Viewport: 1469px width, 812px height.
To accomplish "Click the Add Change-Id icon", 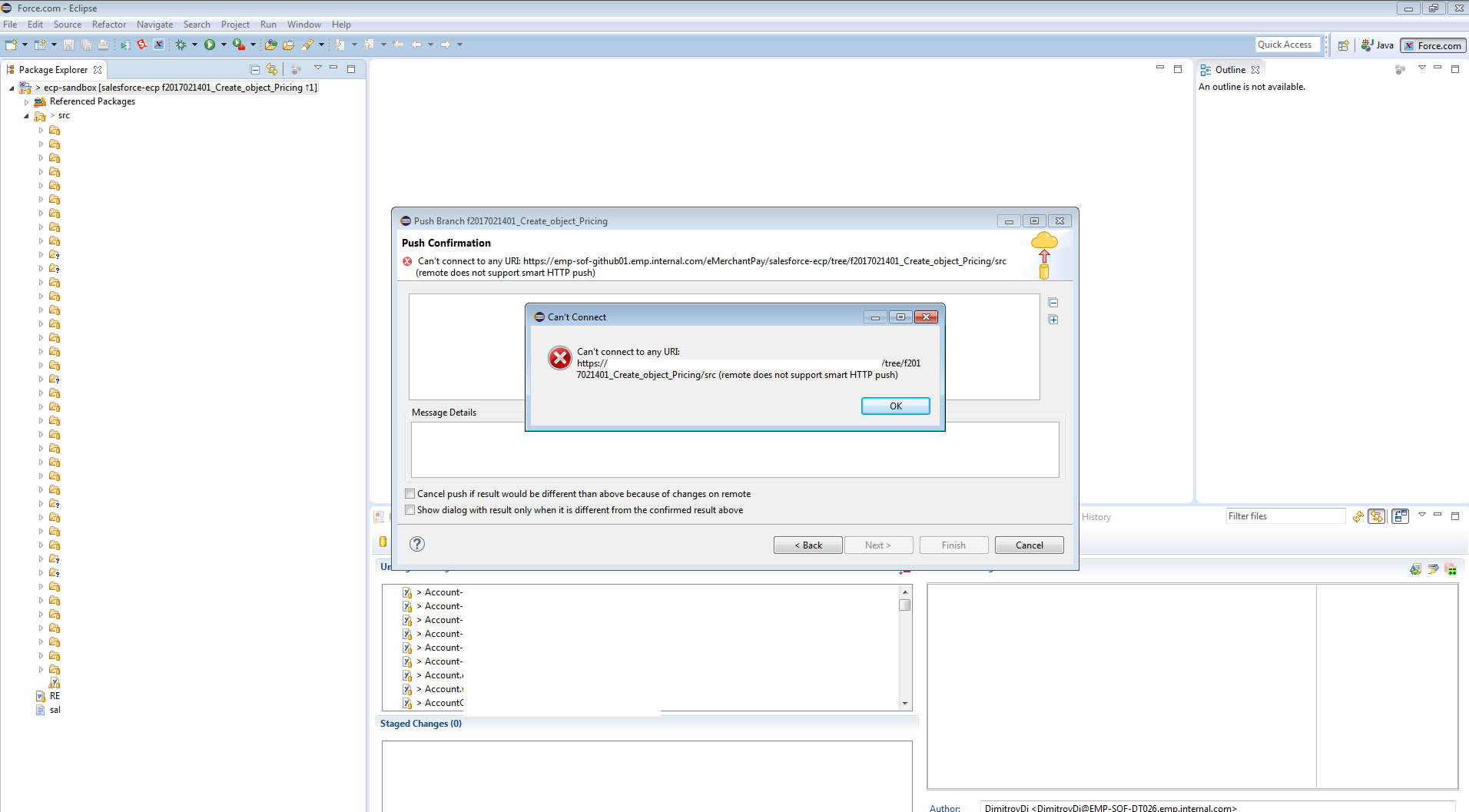I will click(x=1451, y=569).
